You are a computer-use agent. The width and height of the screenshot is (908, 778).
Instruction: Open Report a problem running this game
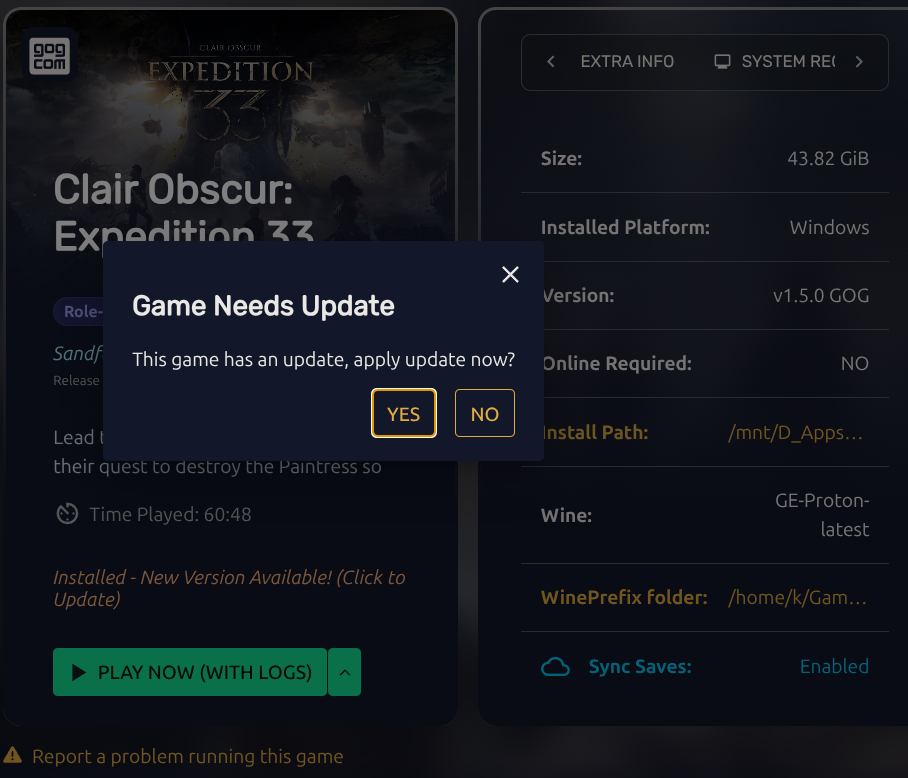click(188, 756)
